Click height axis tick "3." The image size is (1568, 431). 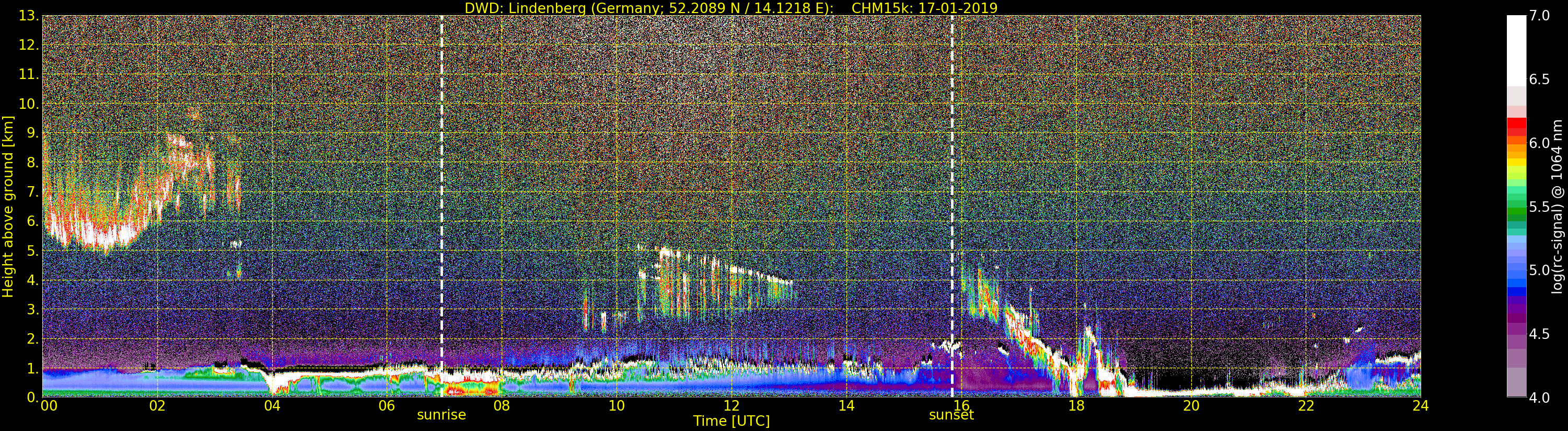[32, 309]
